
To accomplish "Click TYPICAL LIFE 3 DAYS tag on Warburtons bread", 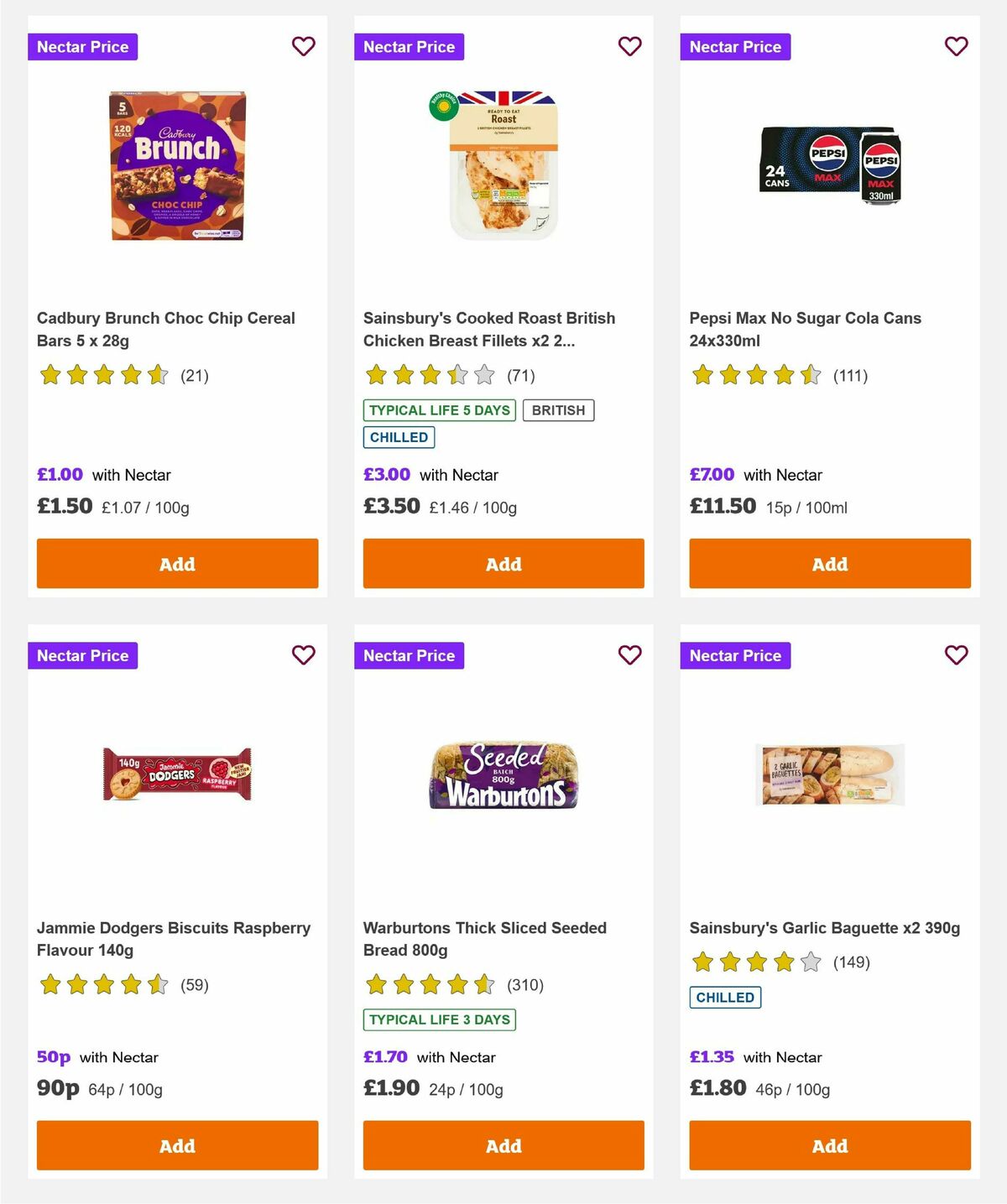I will coord(439,1020).
